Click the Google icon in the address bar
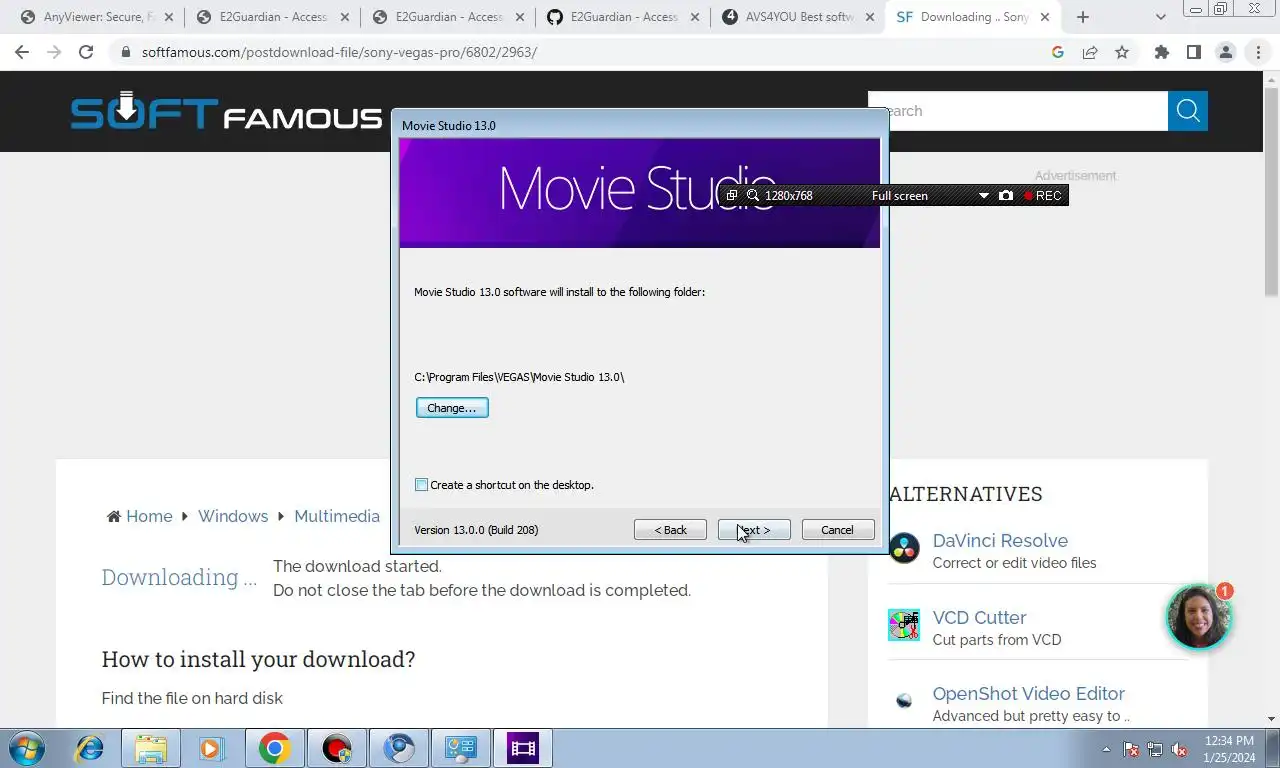Image resolution: width=1280 pixels, height=768 pixels. point(1058,52)
